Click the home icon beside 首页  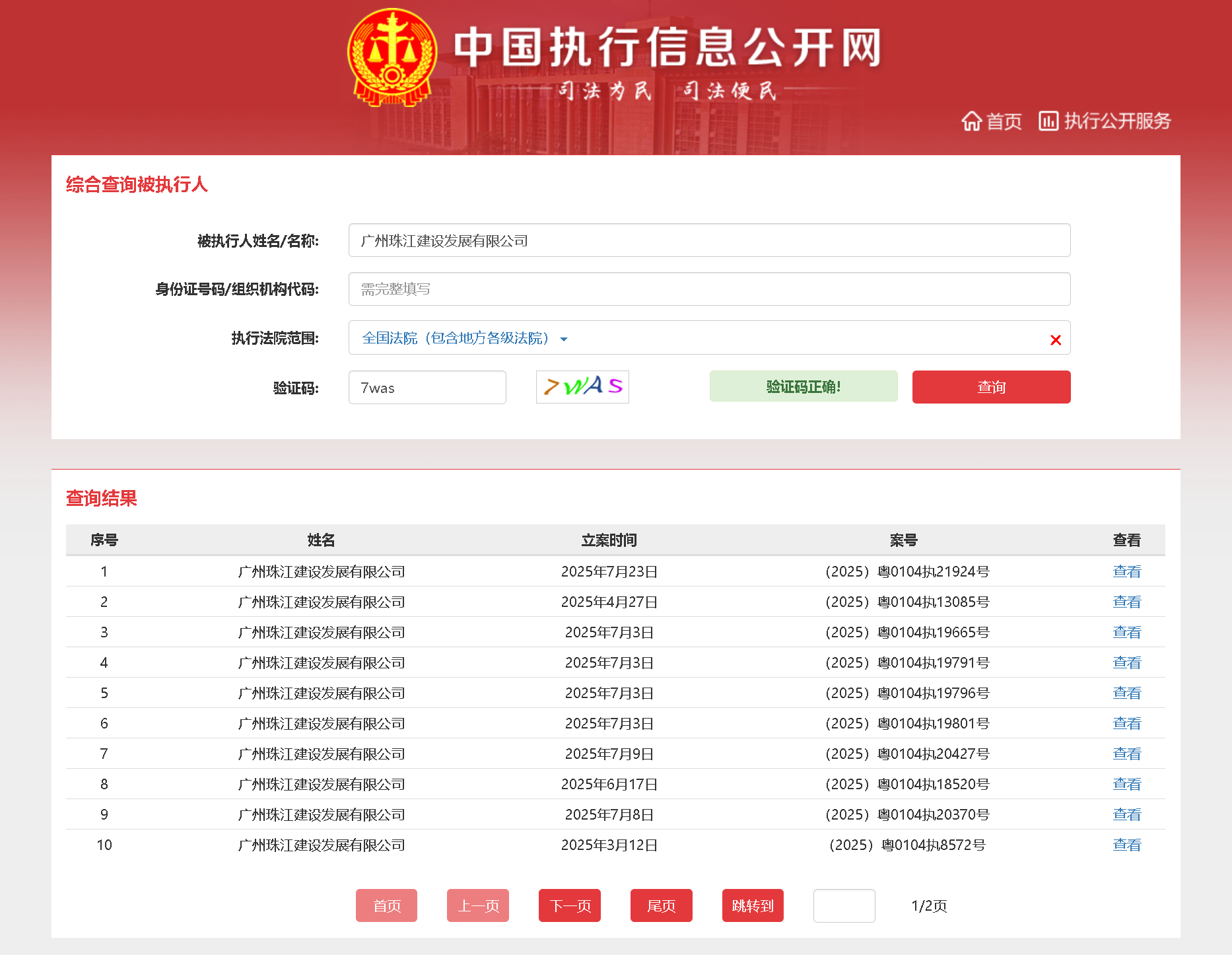971,121
